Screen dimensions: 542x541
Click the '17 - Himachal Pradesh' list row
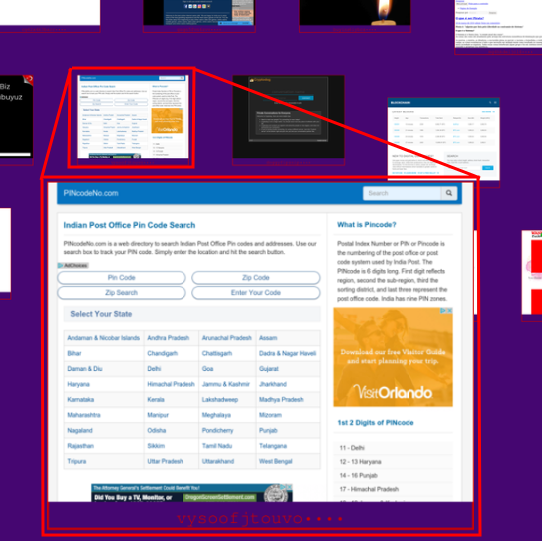point(393,489)
